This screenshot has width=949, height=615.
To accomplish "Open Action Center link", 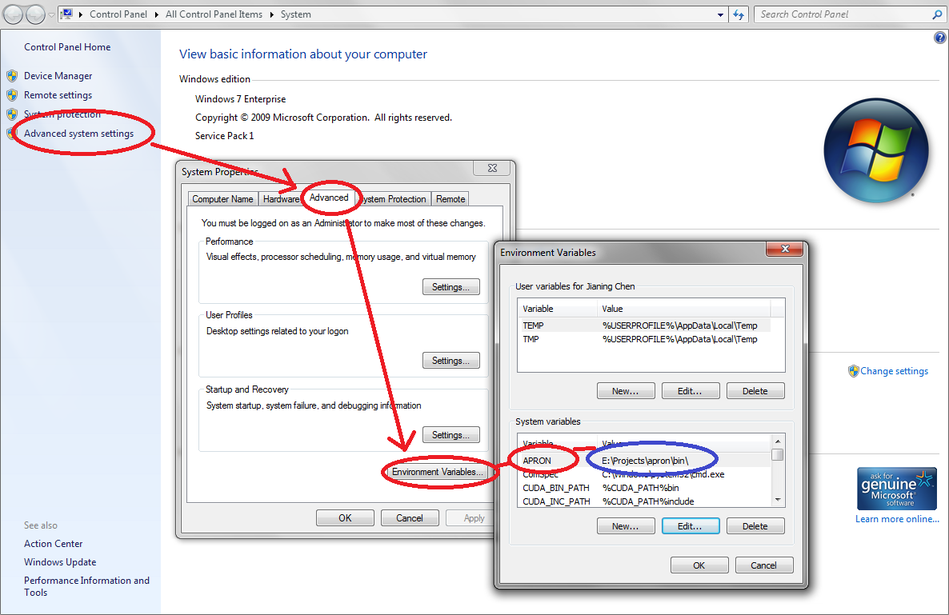I will click(x=53, y=544).
